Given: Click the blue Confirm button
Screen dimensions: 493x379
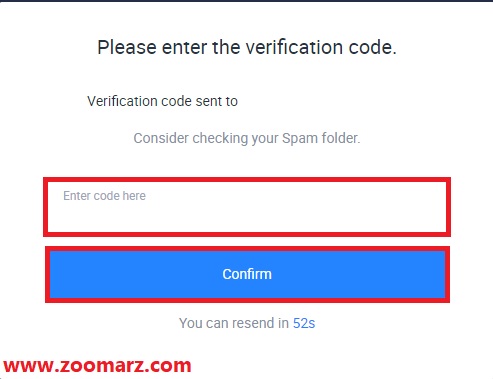Looking at the screenshot, I should pos(247,274).
